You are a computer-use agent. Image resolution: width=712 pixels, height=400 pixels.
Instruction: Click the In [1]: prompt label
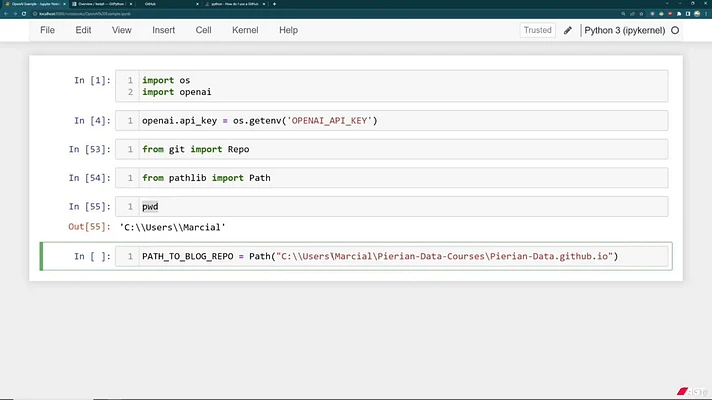pyautogui.click(x=92, y=80)
